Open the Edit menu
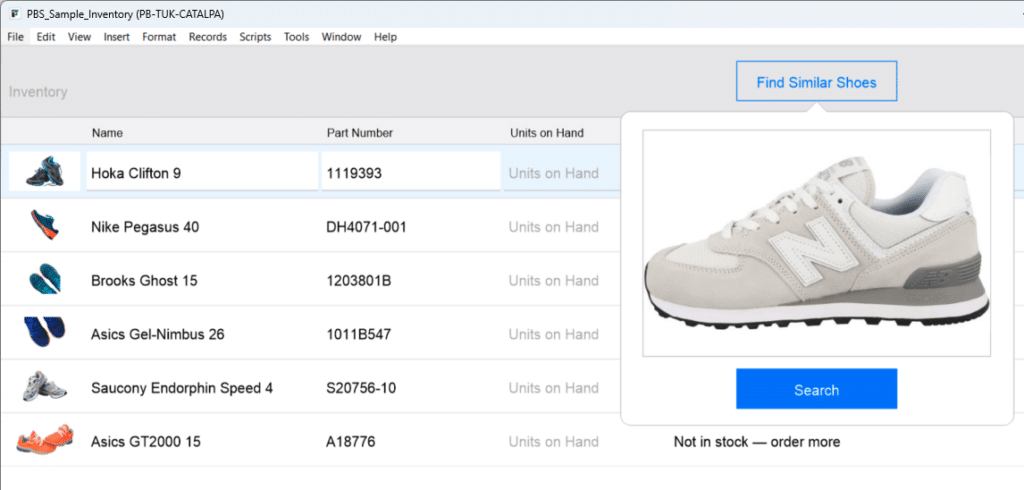This screenshot has height=490, width=1024. [46, 37]
